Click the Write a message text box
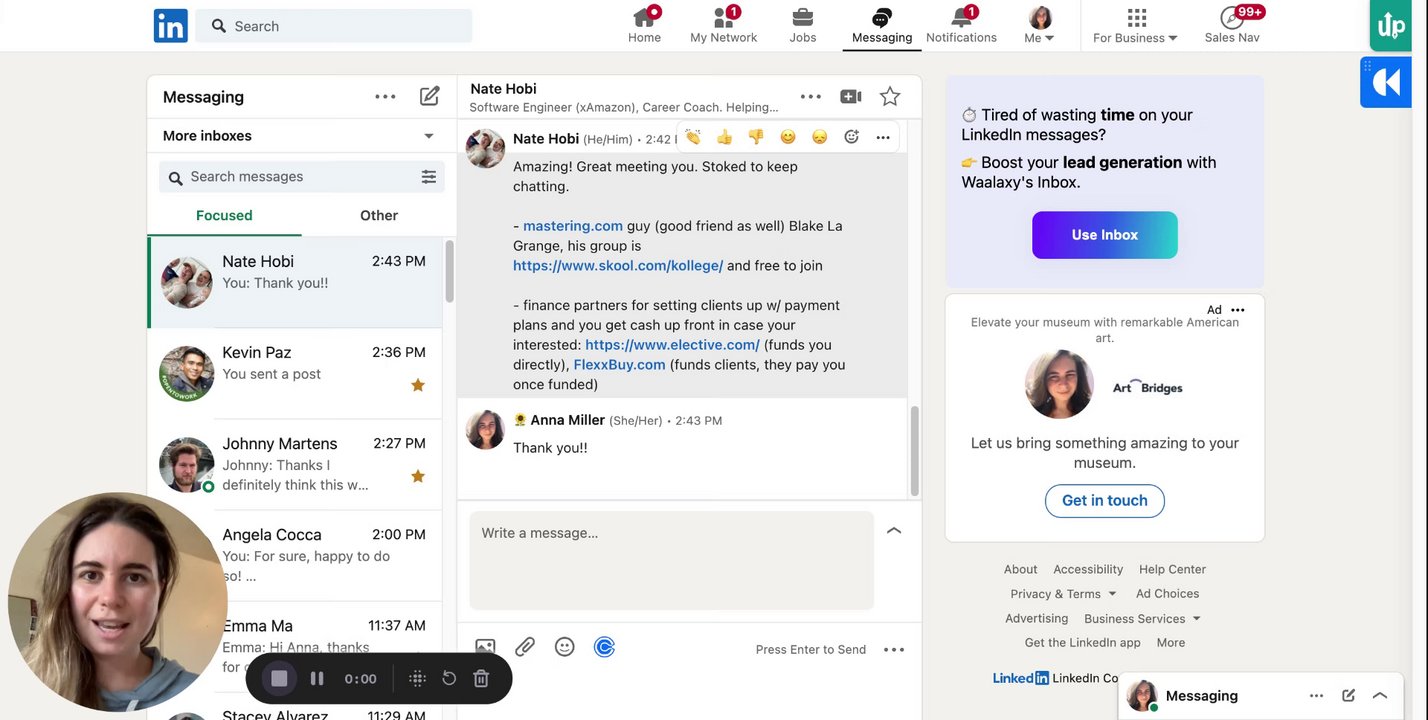 [672, 561]
